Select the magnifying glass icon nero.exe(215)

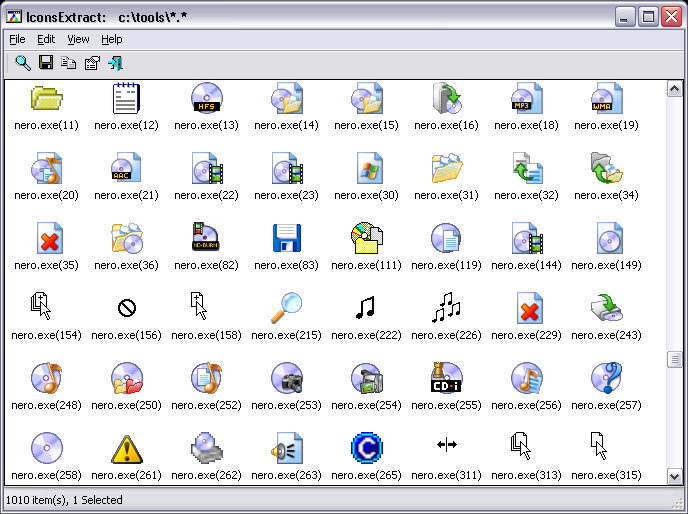(x=287, y=308)
